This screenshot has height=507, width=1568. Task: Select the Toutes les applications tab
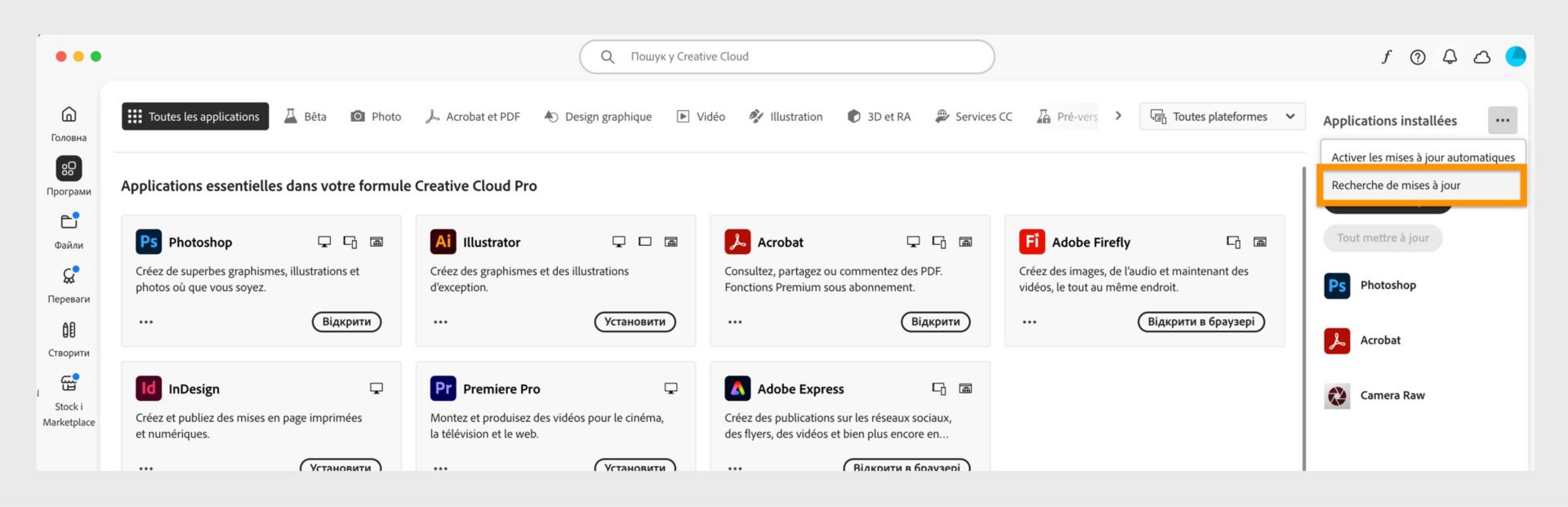195,117
